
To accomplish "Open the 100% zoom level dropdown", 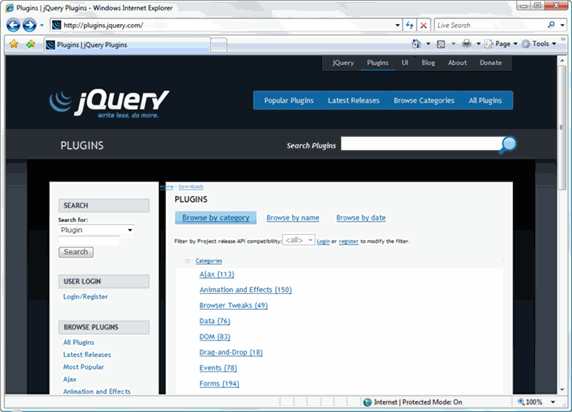I will point(553,402).
